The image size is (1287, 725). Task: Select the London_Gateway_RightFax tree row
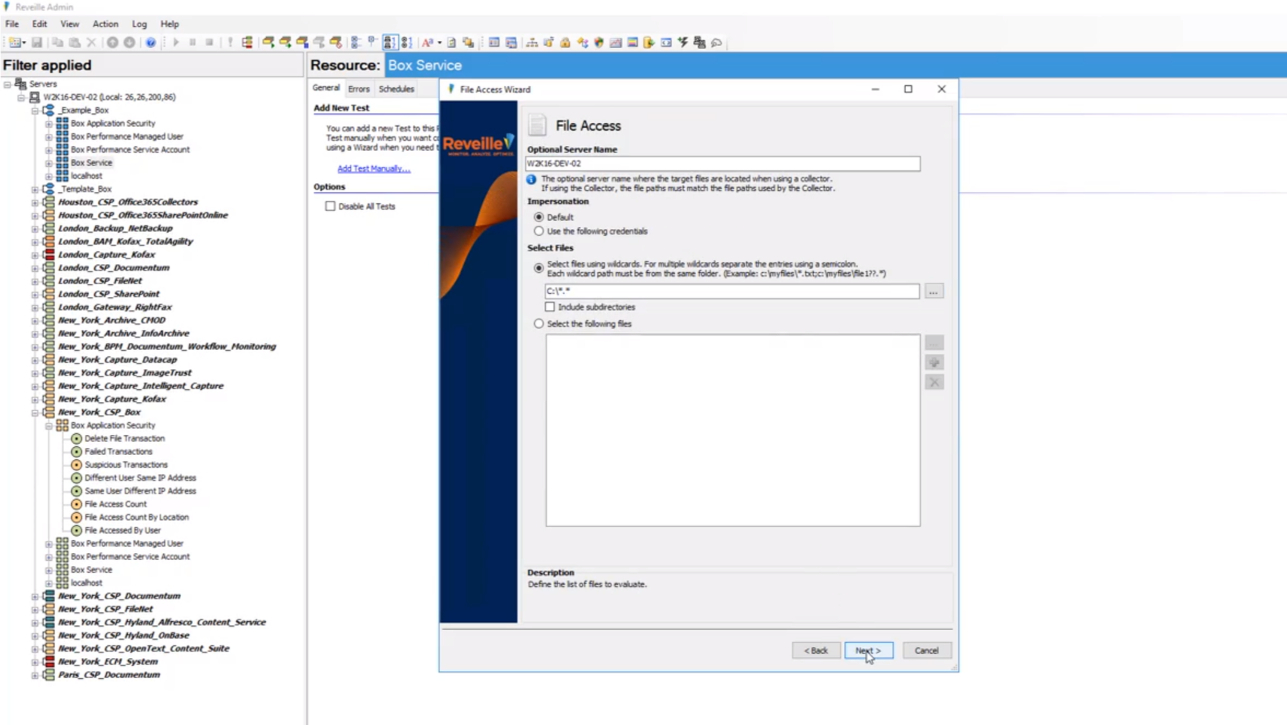pyautogui.click(x=115, y=307)
